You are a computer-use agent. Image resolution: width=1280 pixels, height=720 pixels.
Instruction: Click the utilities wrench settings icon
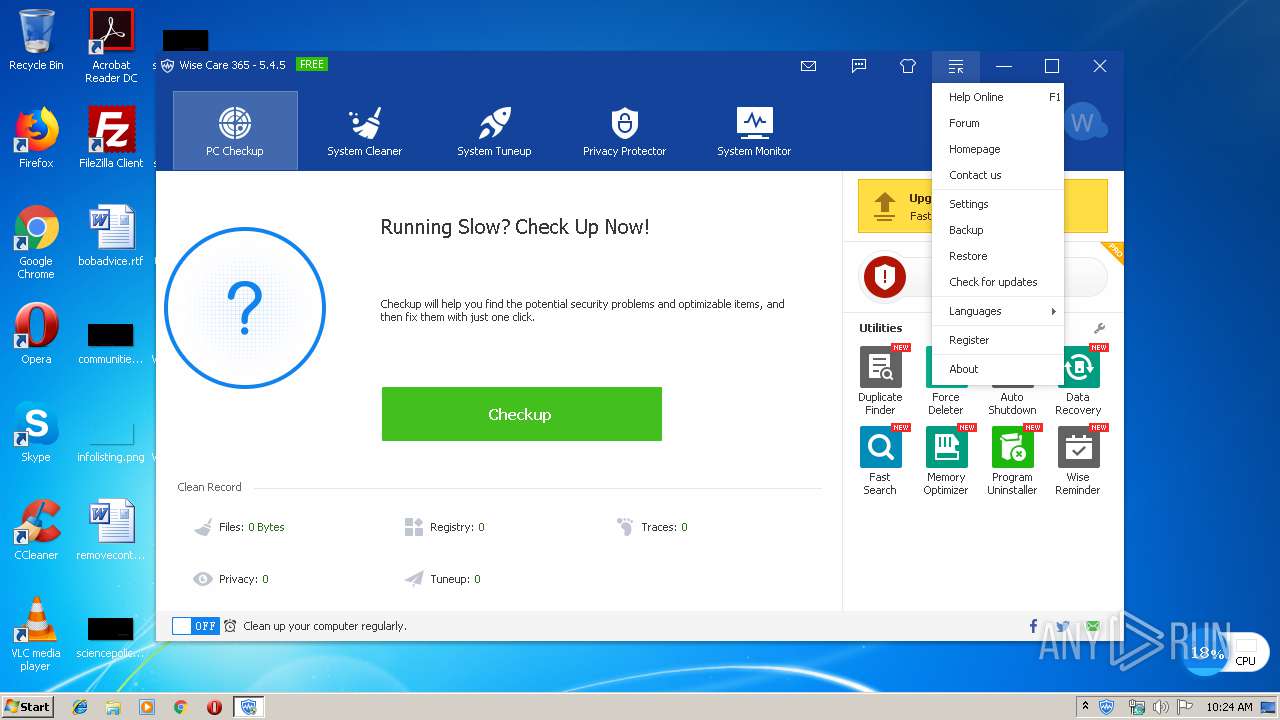pos(1099,328)
